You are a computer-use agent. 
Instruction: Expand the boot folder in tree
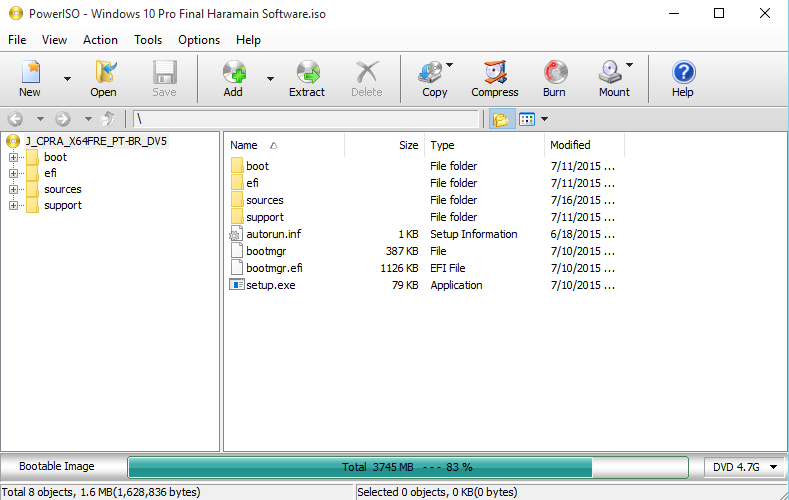(x=14, y=157)
